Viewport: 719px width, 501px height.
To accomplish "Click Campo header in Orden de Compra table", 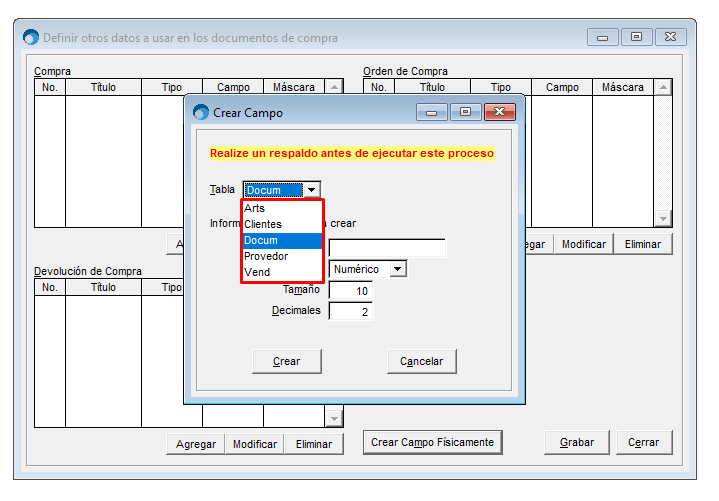I will (562, 87).
